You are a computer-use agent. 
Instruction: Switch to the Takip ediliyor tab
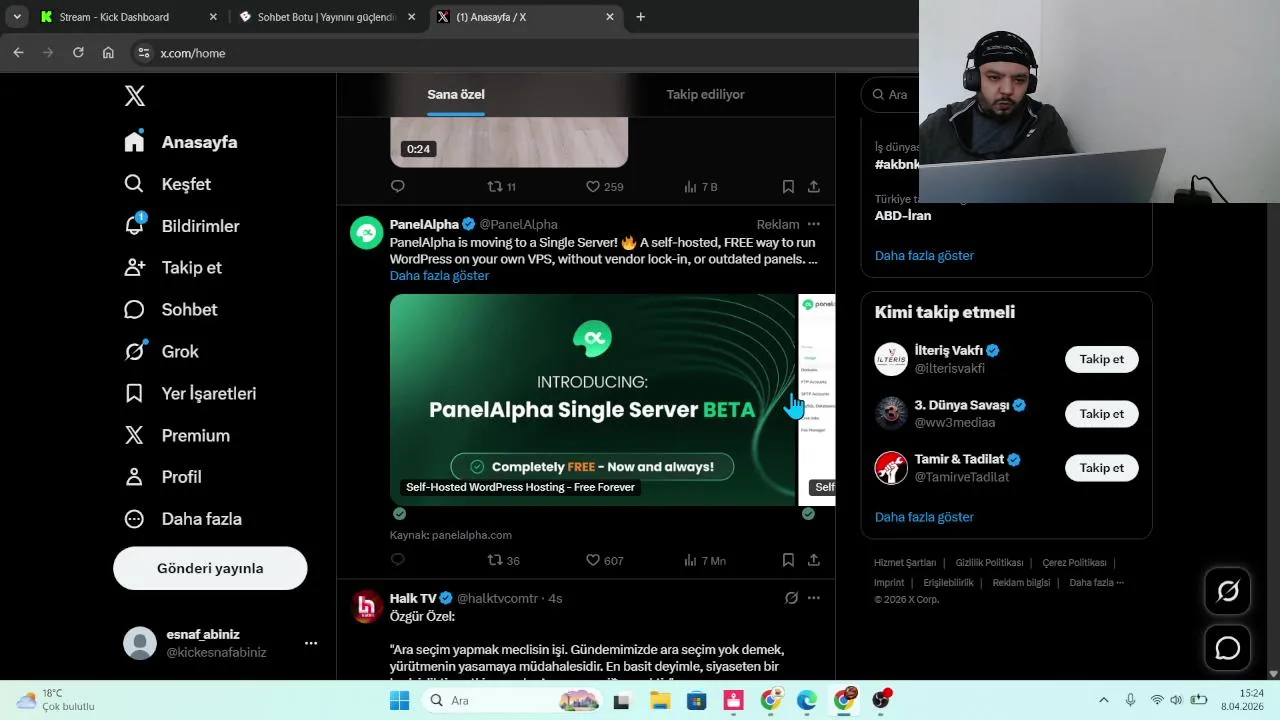705,94
